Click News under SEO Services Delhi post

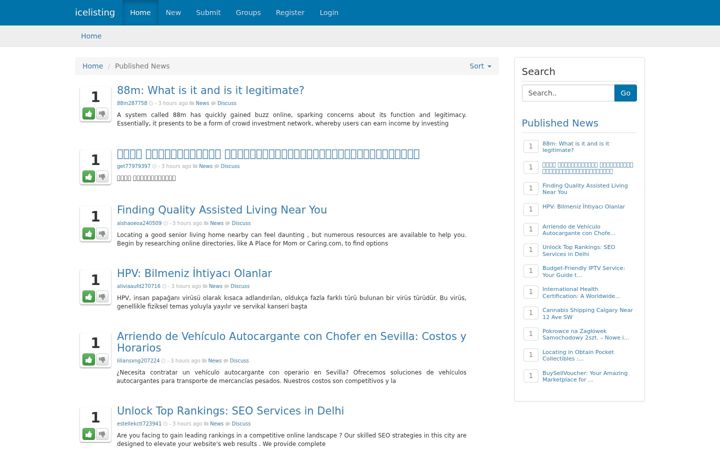pos(217,424)
